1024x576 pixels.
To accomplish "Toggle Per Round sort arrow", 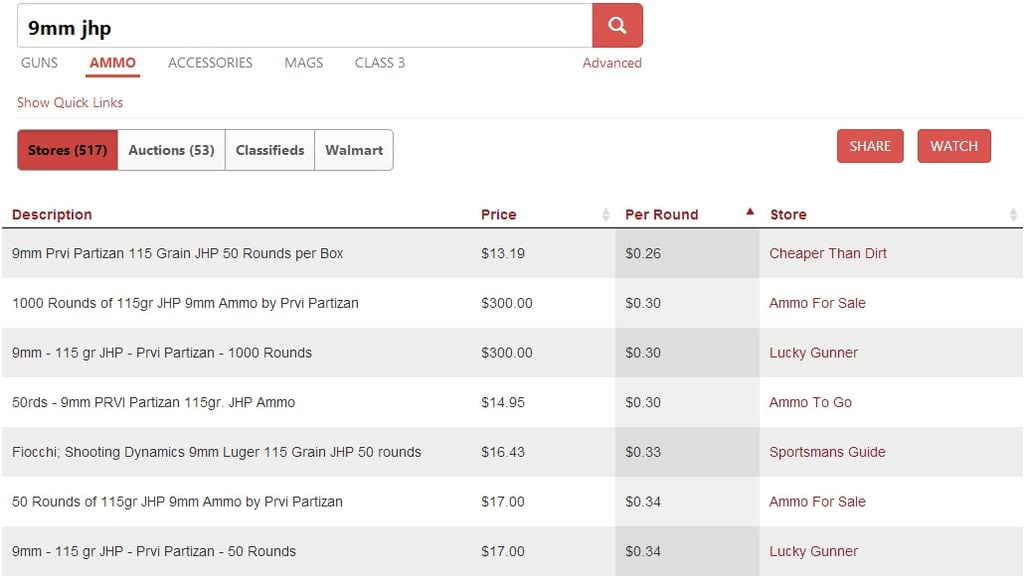I will click(x=750, y=212).
